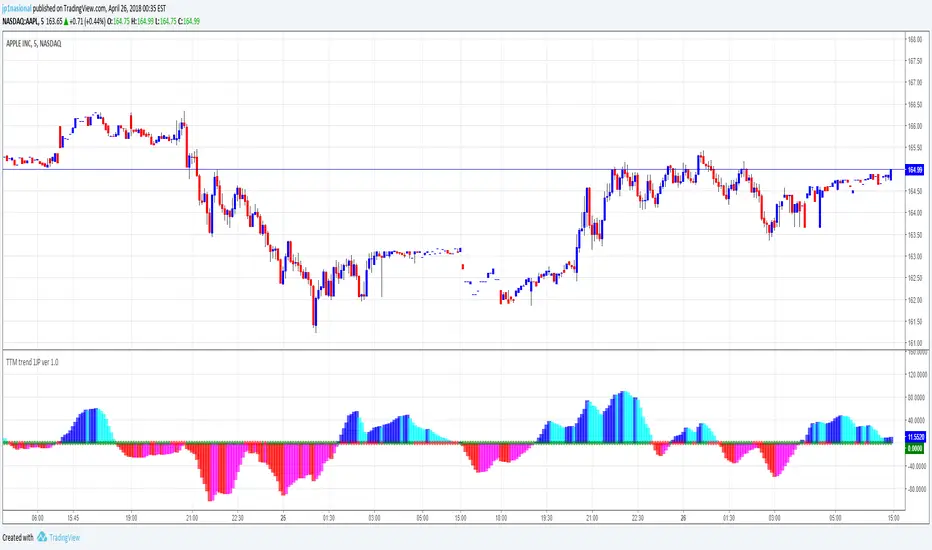Click the 162.50 price axis label
932x550 pixels.
pos(915,278)
